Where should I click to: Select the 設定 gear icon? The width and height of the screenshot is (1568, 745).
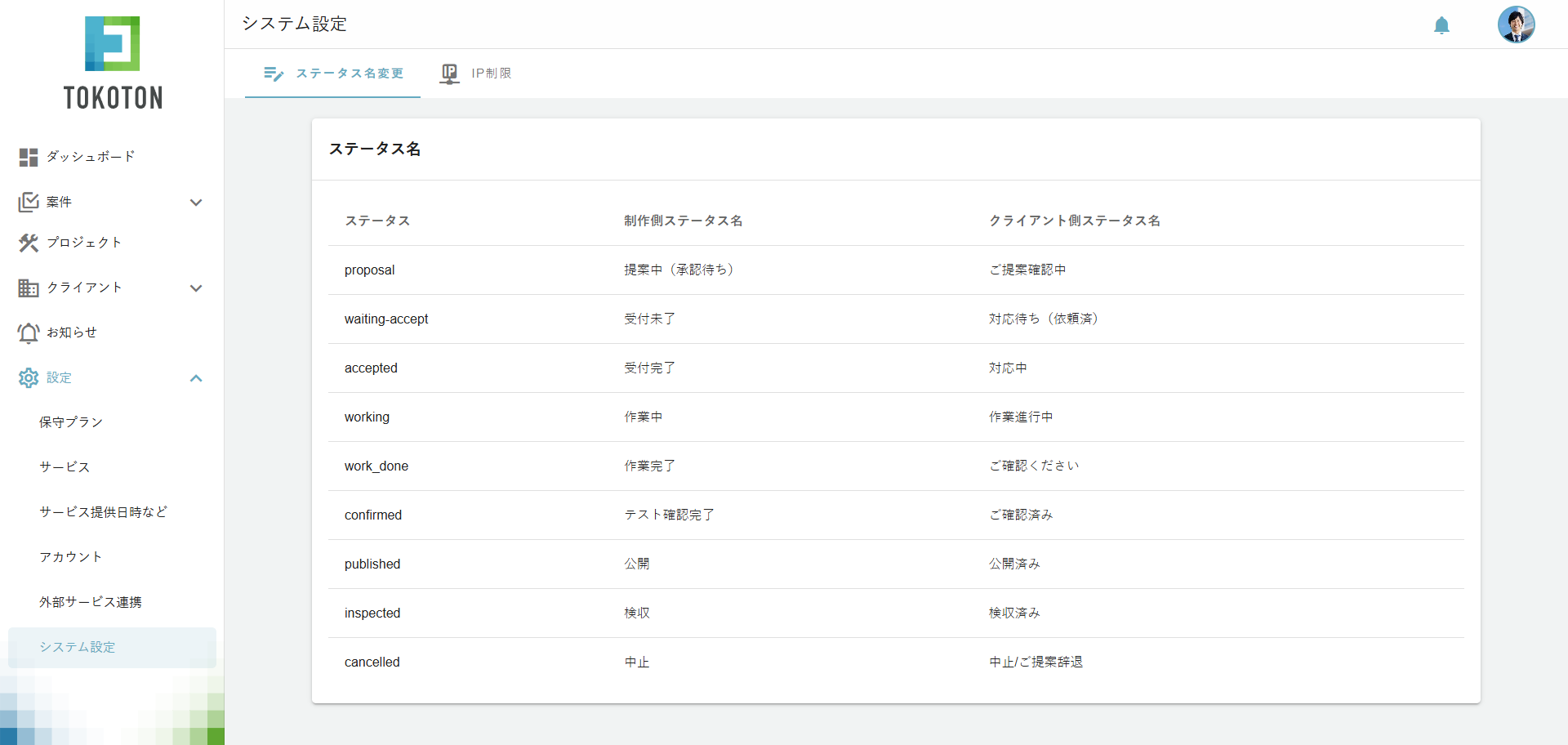28,377
